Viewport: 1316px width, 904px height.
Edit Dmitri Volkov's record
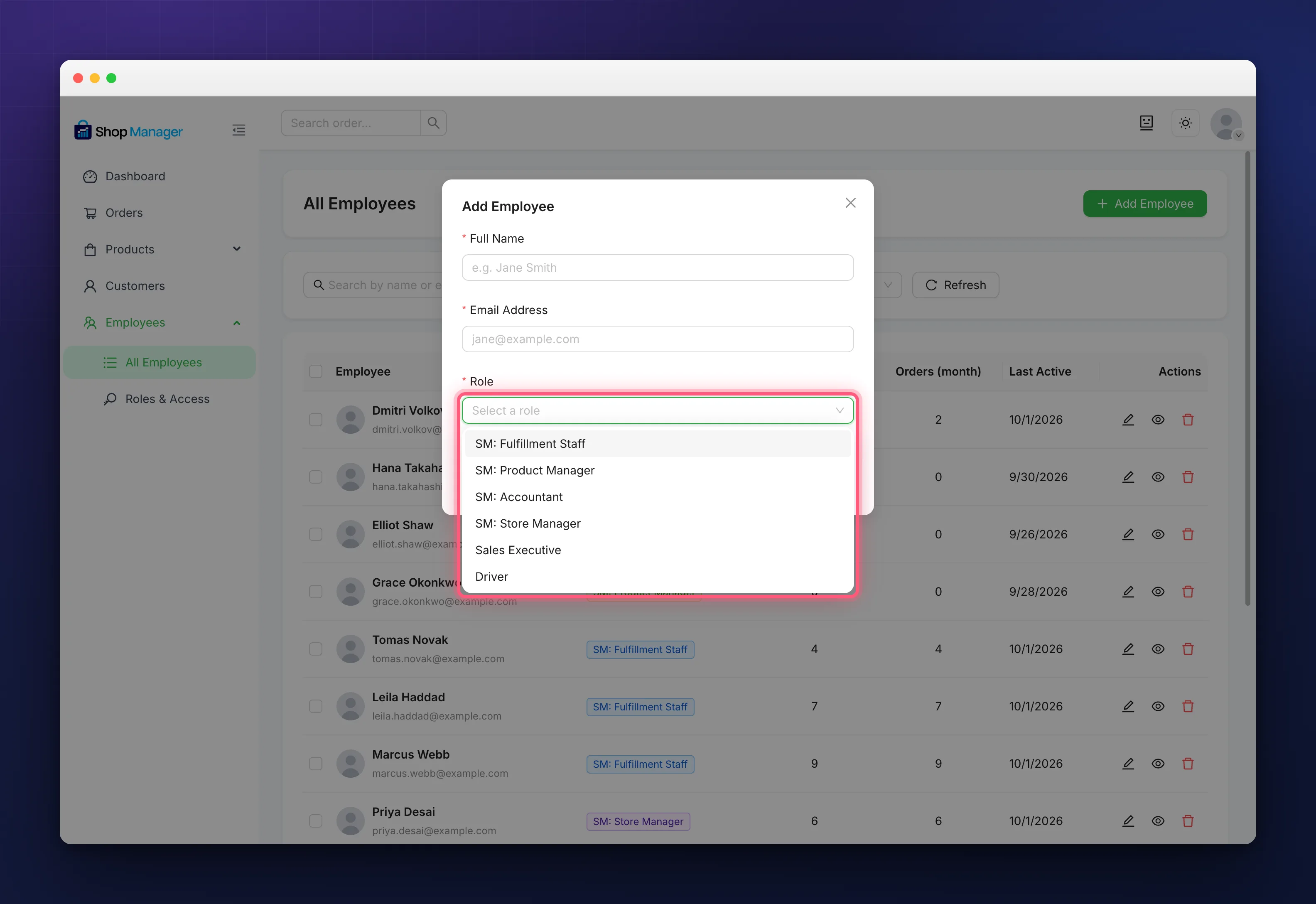pos(1128,420)
